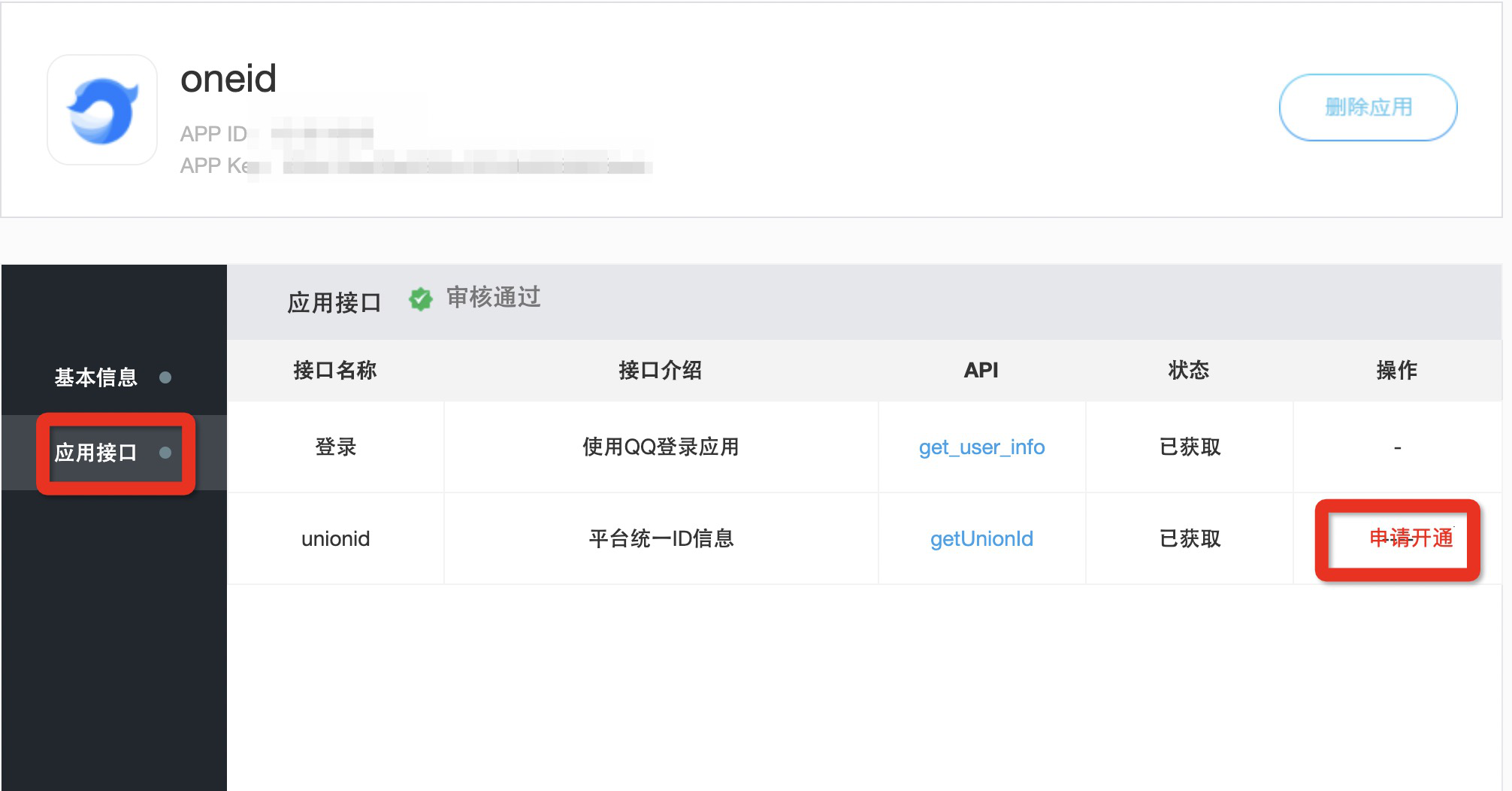The image size is (1512, 791).
Task: Click the status dot beside 基本信息
Action: point(166,375)
